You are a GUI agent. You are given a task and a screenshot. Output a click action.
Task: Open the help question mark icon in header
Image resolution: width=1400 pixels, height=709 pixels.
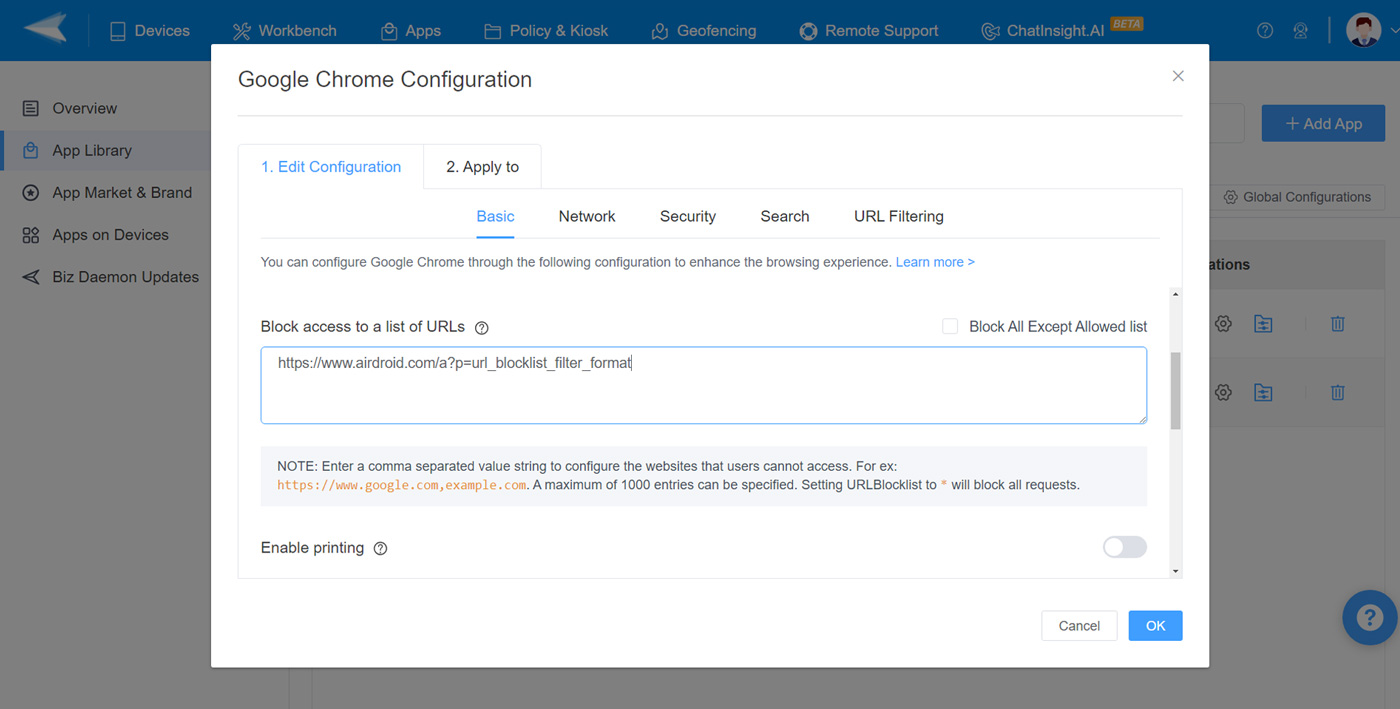(1265, 31)
